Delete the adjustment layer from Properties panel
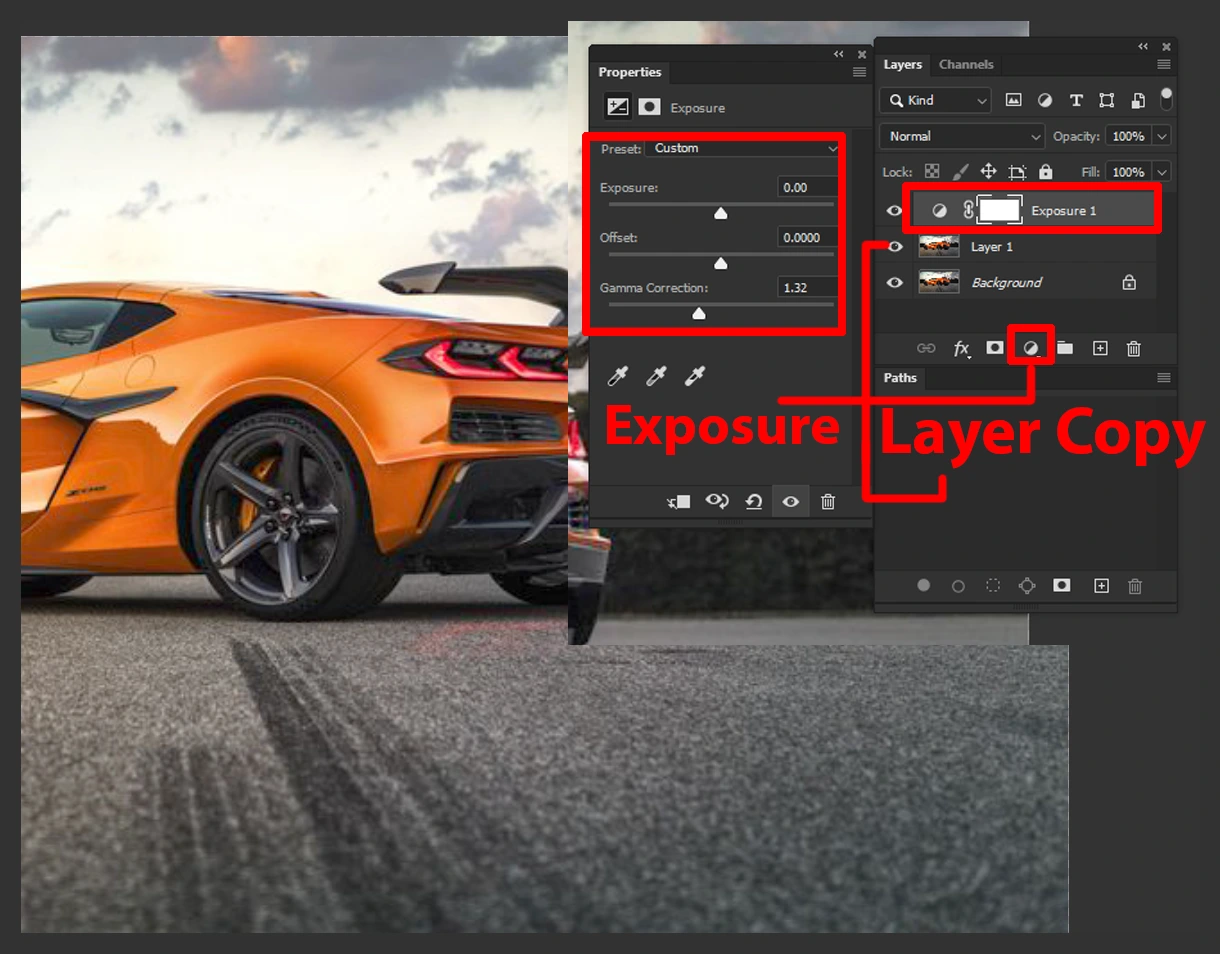The width and height of the screenshot is (1220, 954). (x=828, y=502)
